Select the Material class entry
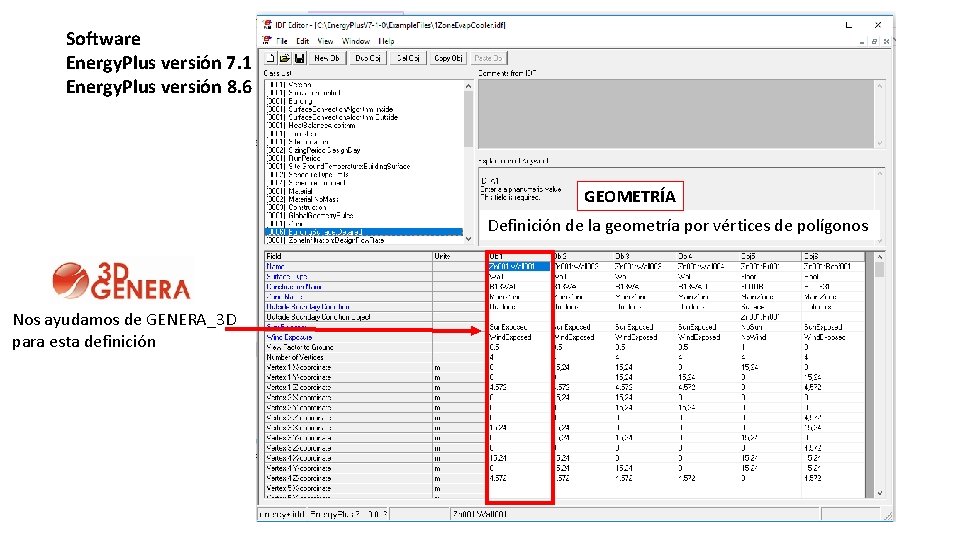The image size is (960, 540). [290, 191]
